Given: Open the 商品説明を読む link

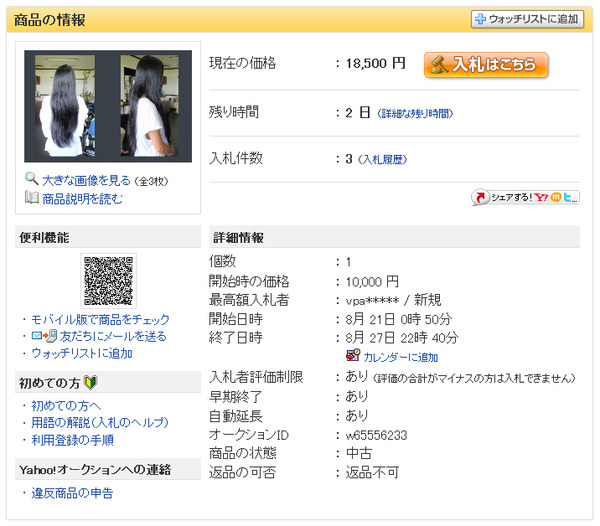Looking at the screenshot, I should coord(82,199).
